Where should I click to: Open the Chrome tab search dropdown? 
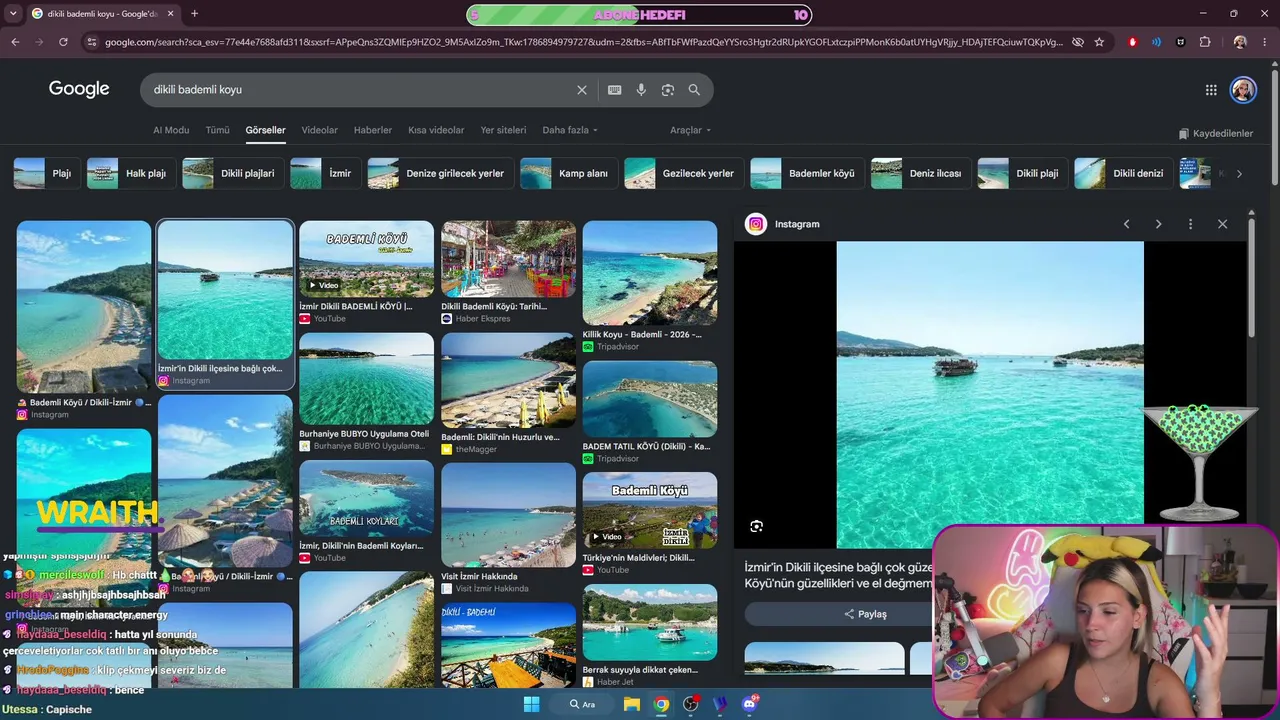[x=14, y=14]
